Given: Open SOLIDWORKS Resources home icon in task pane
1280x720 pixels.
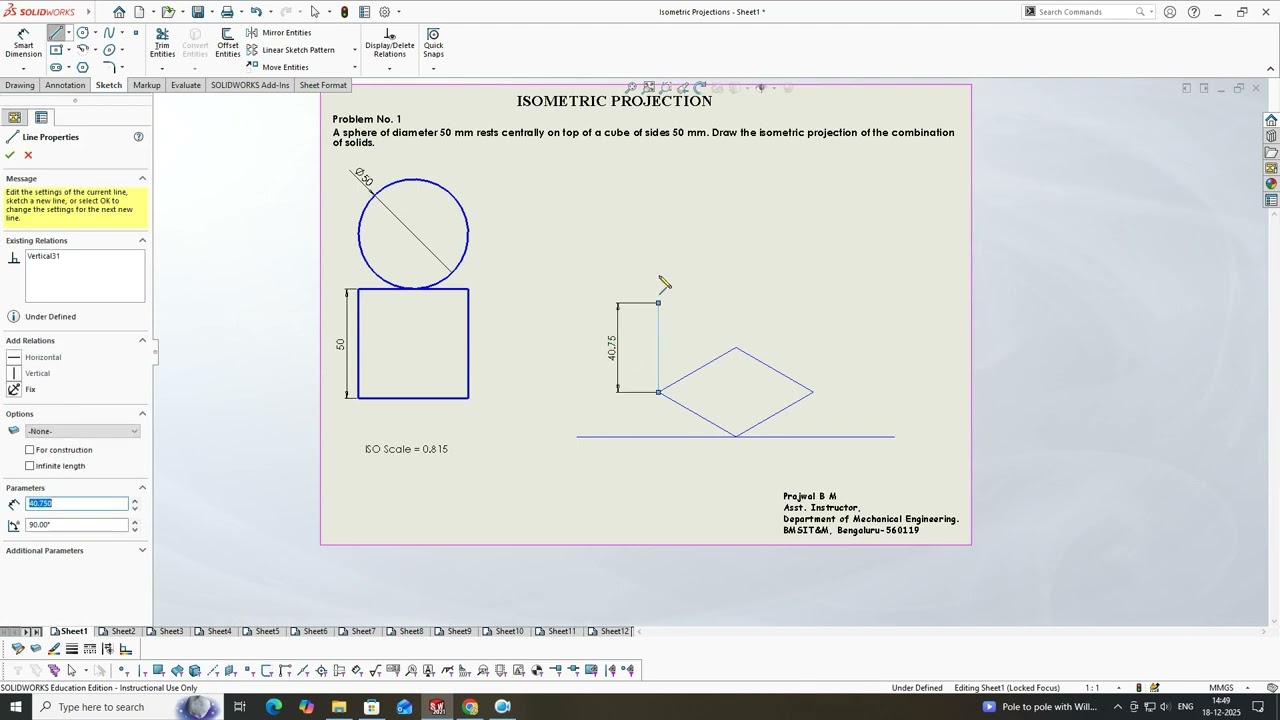Looking at the screenshot, I should [x=1271, y=120].
